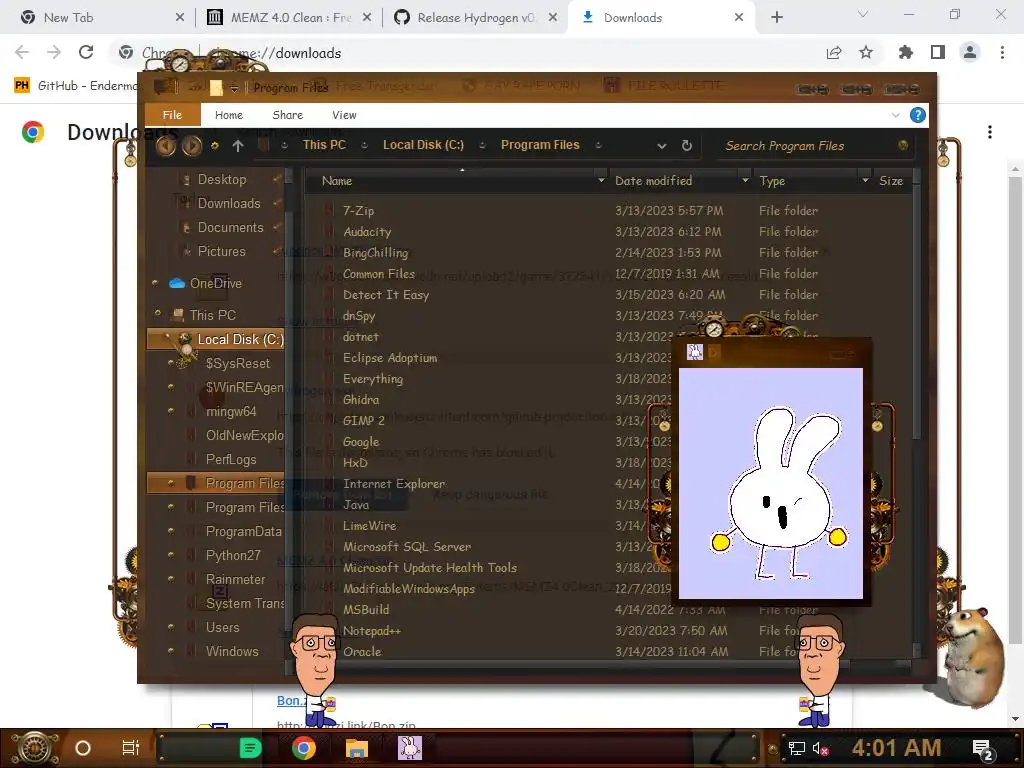1024x768 pixels.
Task: Toggle Chrome's side panel icon
Action: coord(938,52)
